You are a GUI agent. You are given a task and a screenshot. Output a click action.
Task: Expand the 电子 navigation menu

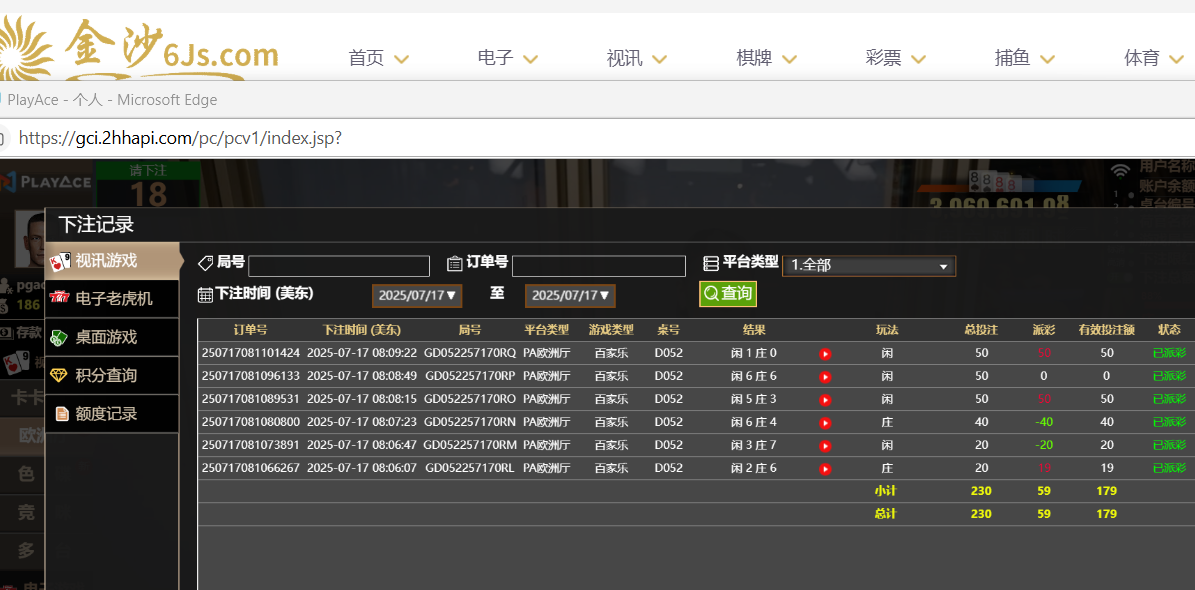pyautogui.click(x=507, y=58)
